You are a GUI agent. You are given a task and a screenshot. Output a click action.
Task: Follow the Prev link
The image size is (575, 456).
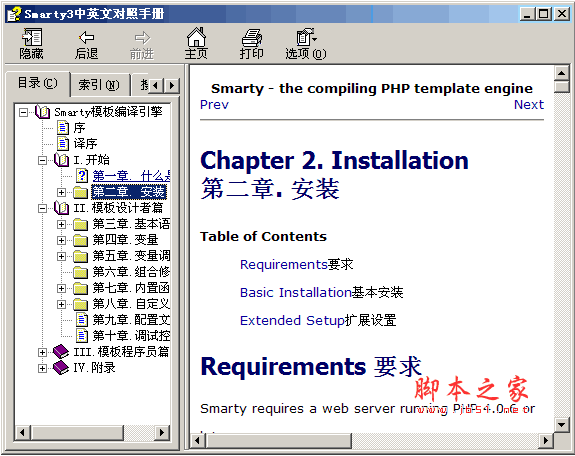(x=214, y=105)
